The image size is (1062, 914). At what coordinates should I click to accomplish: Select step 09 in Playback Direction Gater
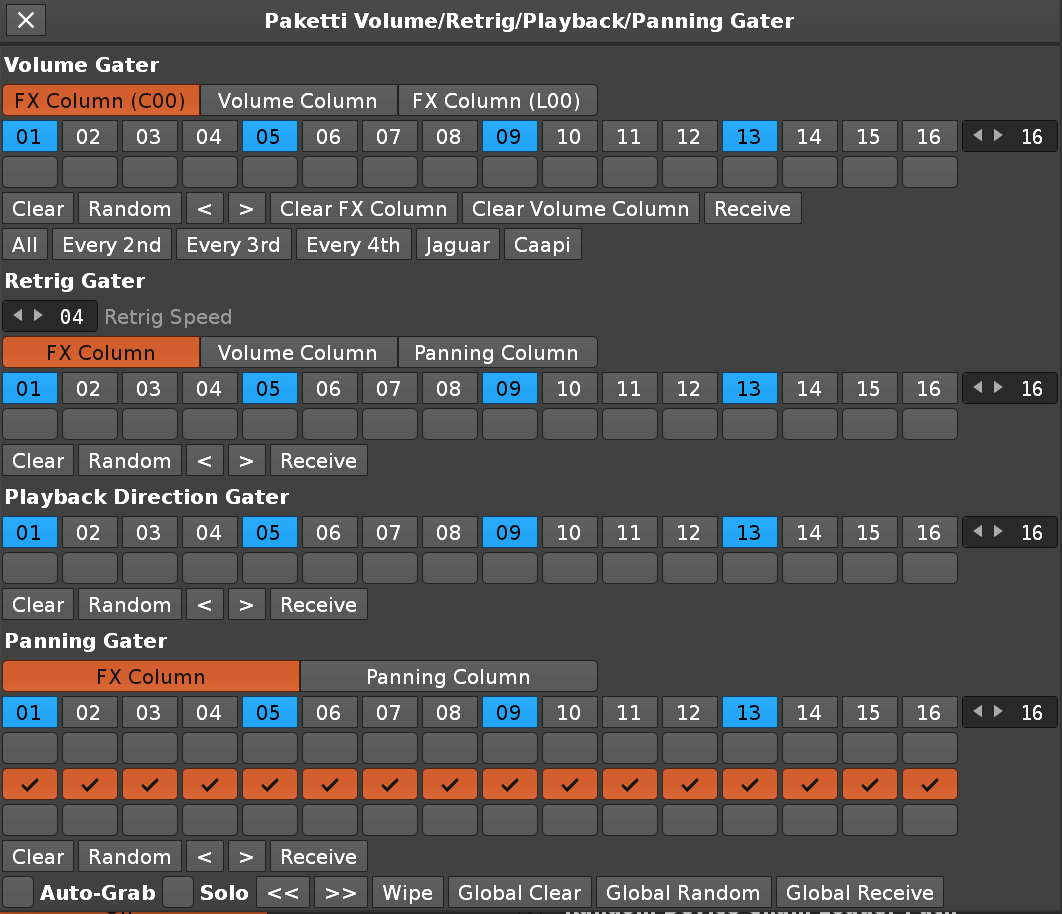click(509, 532)
